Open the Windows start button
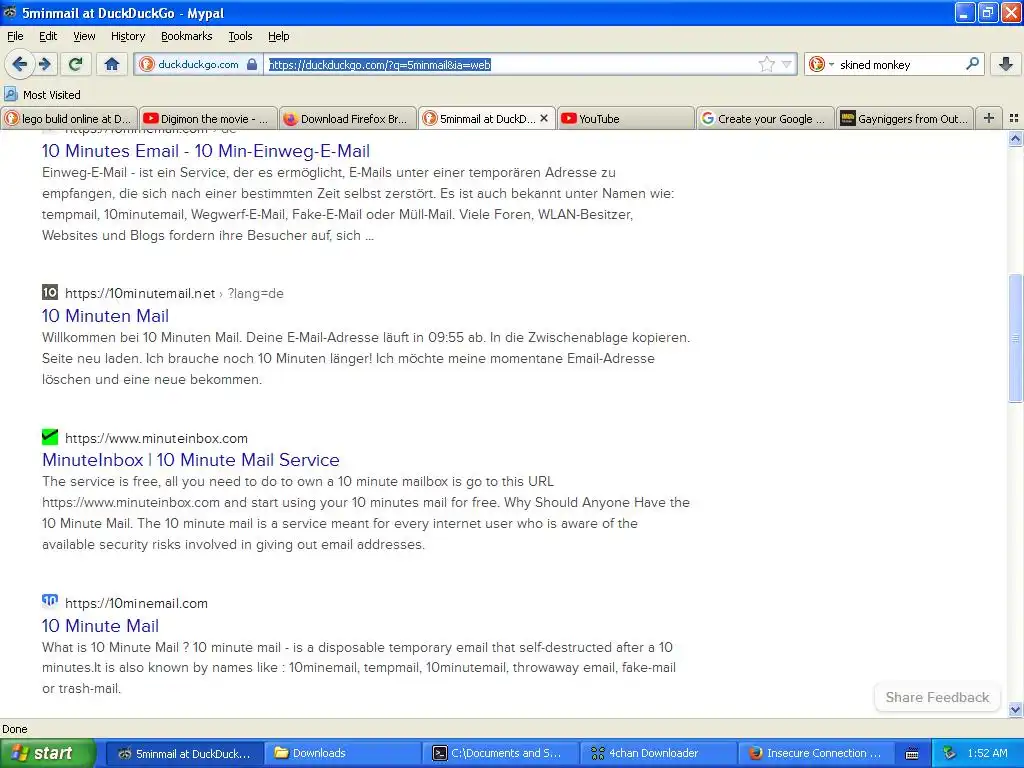Image resolution: width=1024 pixels, height=768 pixels. click(47, 753)
